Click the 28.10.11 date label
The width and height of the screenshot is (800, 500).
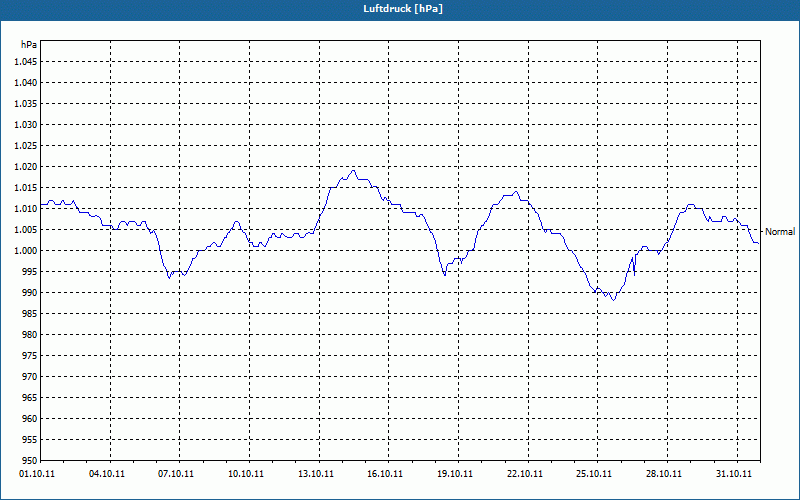(x=664, y=474)
